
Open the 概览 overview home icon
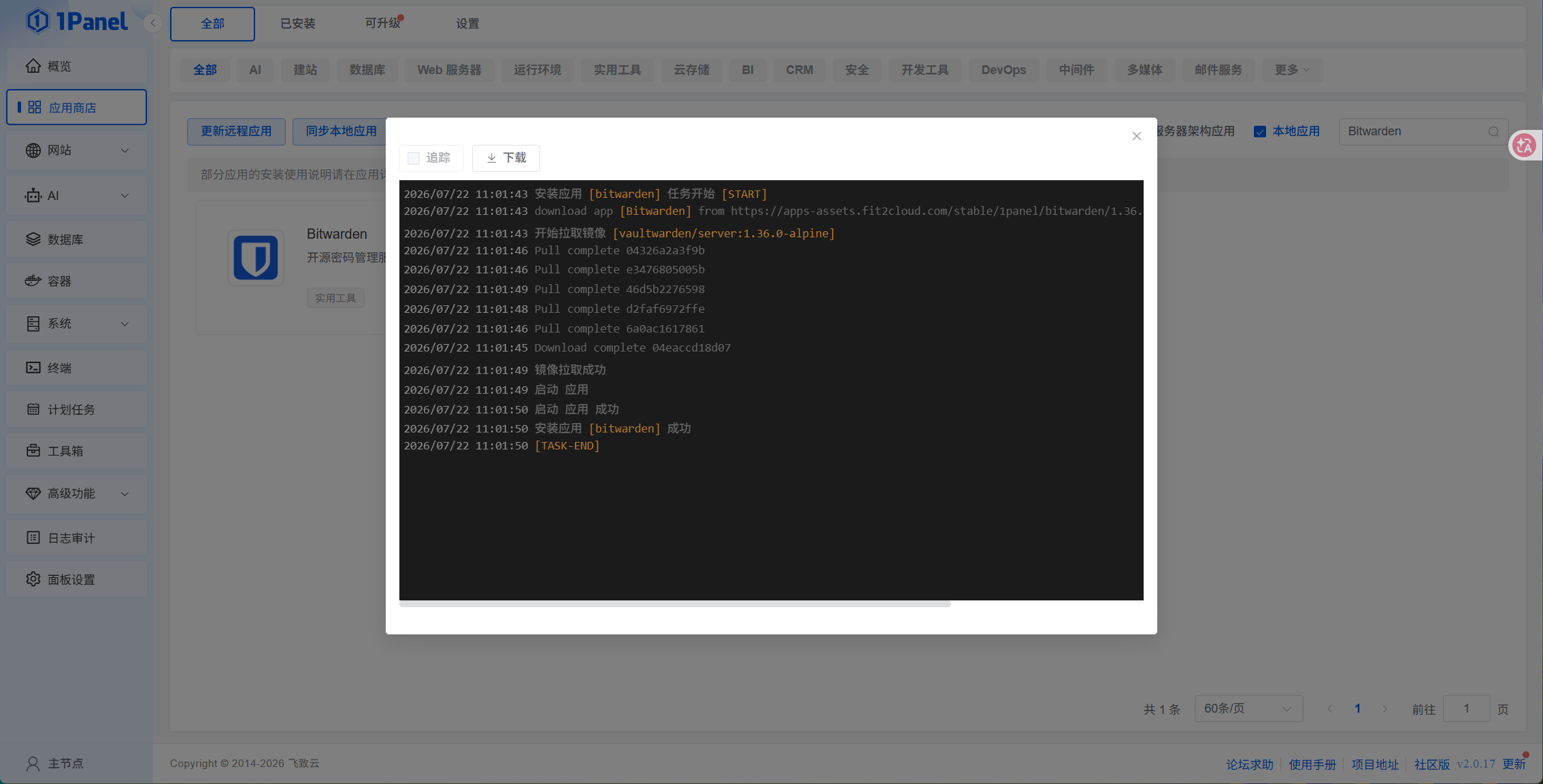click(33, 66)
